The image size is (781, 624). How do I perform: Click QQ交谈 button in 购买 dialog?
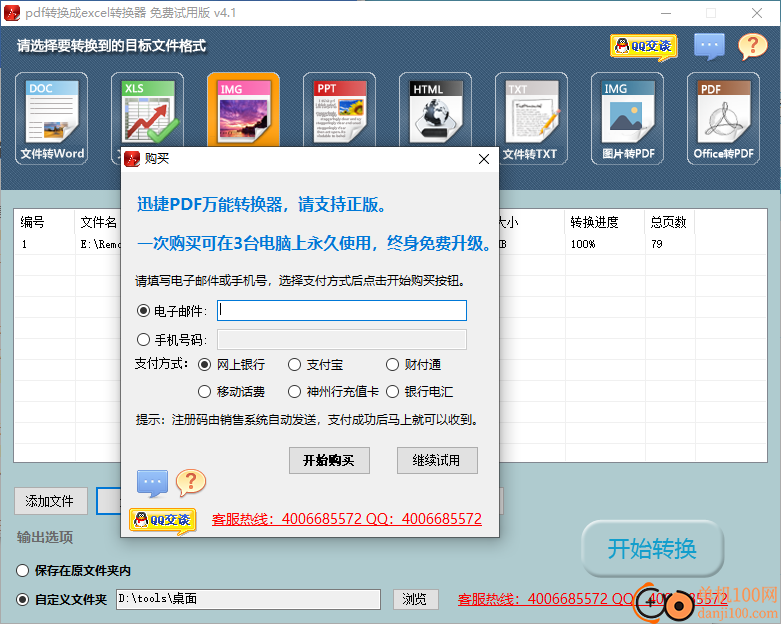point(163,520)
